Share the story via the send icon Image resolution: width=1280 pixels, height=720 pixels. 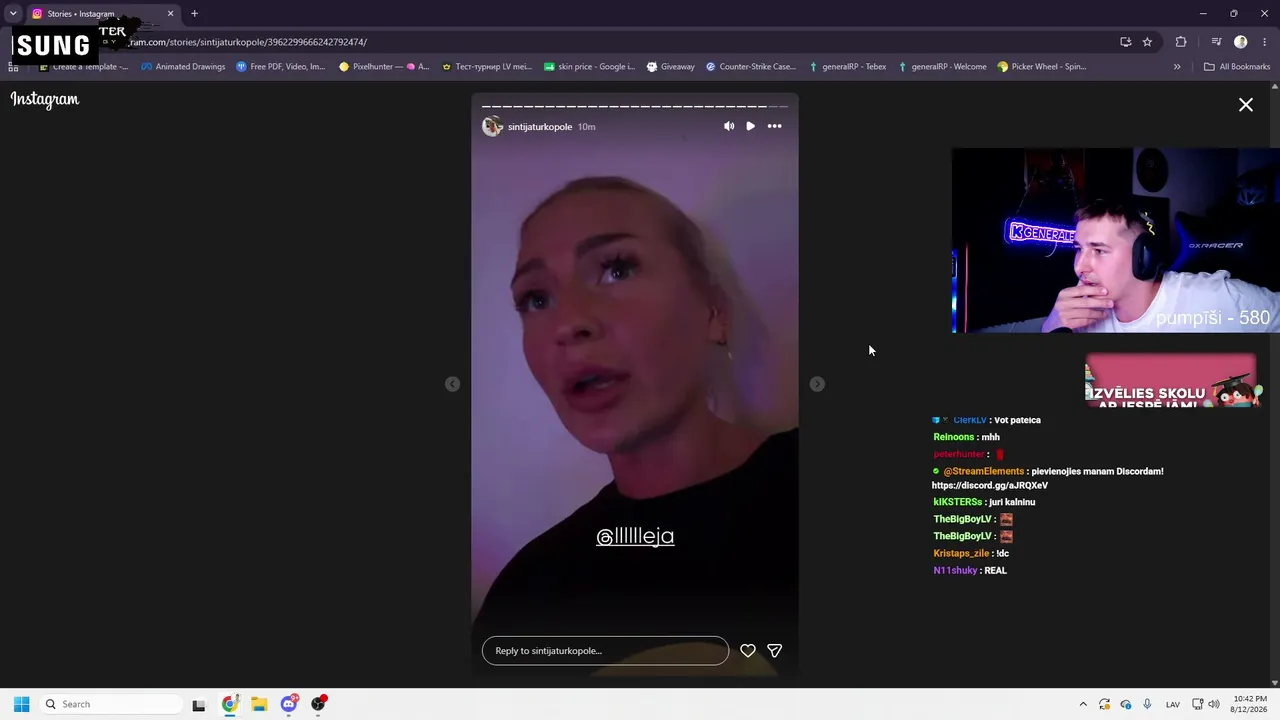click(x=774, y=650)
